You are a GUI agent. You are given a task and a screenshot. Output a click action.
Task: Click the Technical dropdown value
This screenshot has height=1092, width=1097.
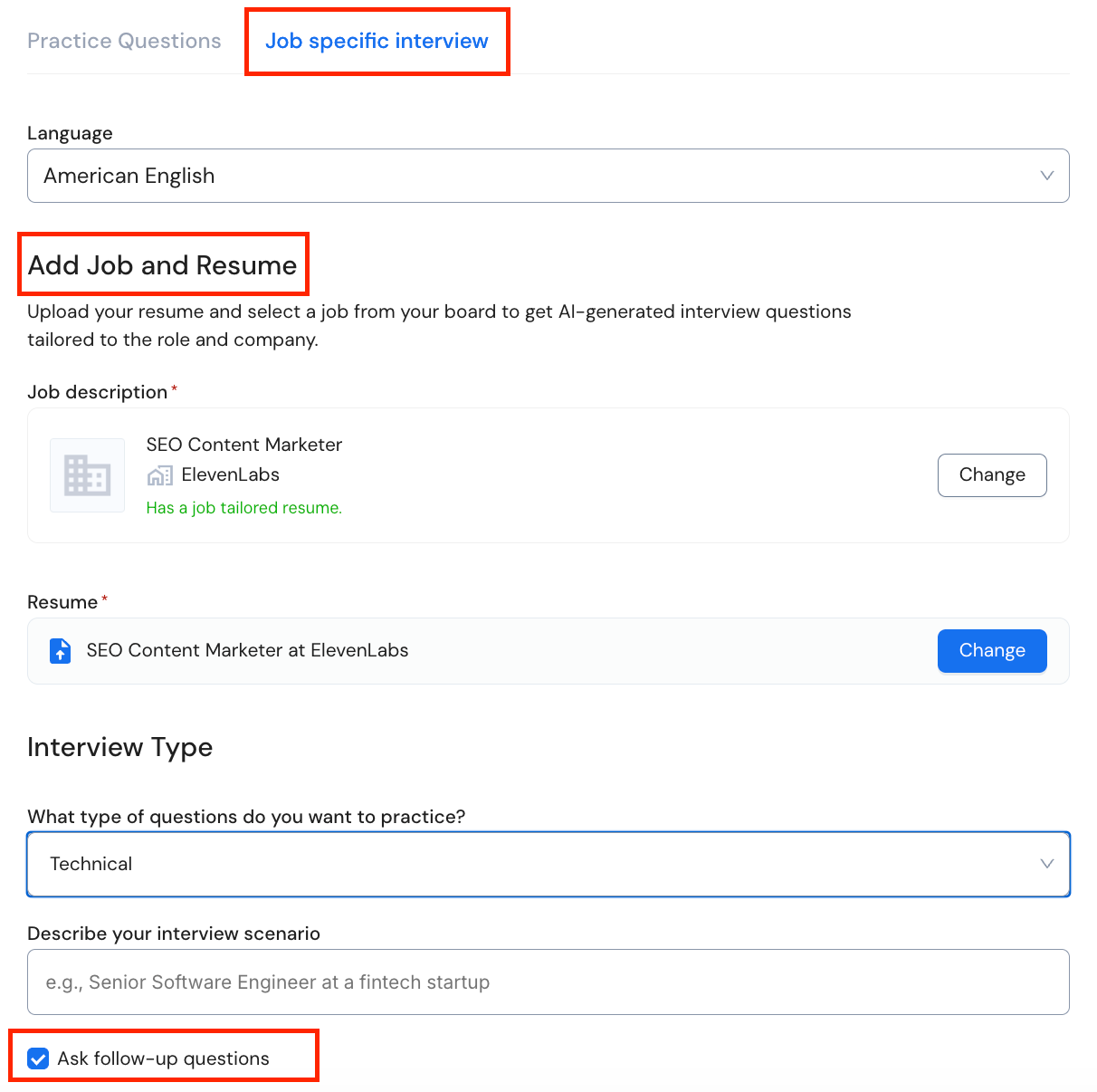click(91, 863)
